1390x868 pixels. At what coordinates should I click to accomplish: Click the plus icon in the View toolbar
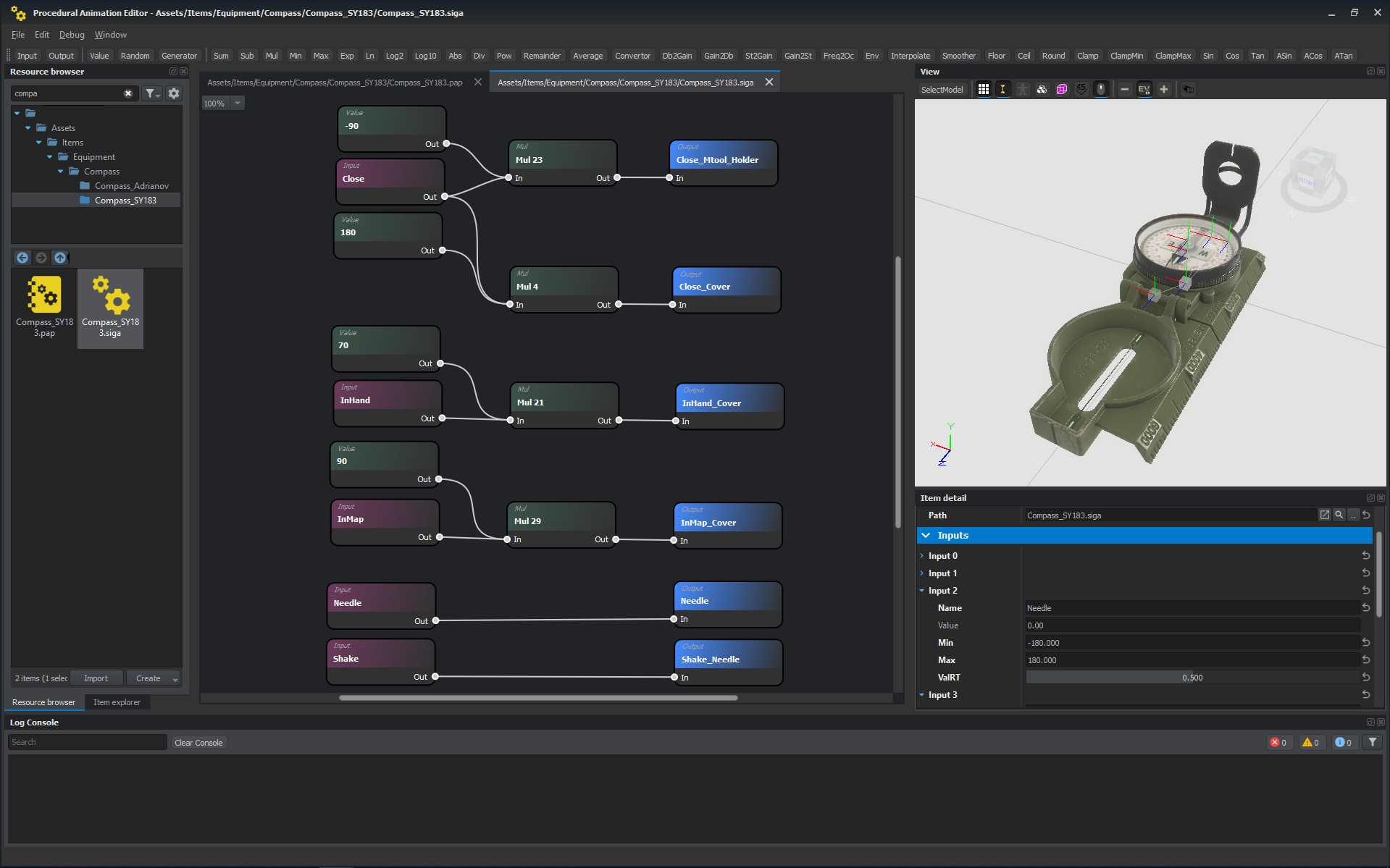(x=1164, y=89)
